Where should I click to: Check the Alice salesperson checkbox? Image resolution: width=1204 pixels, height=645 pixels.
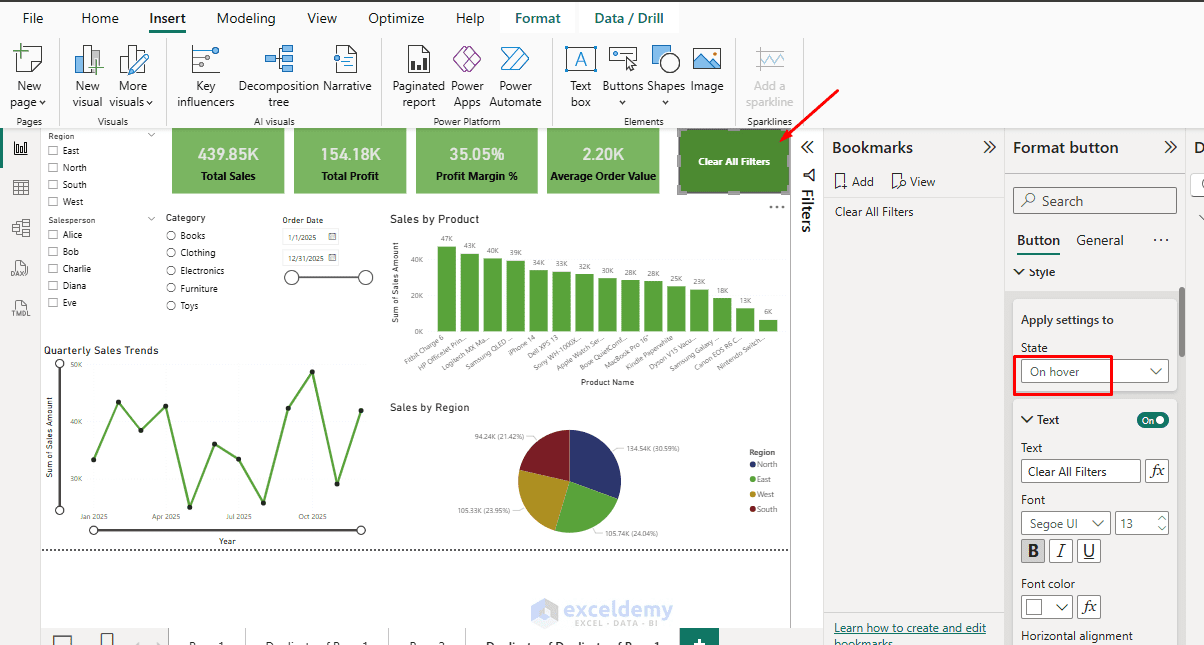[x=53, y=235]
